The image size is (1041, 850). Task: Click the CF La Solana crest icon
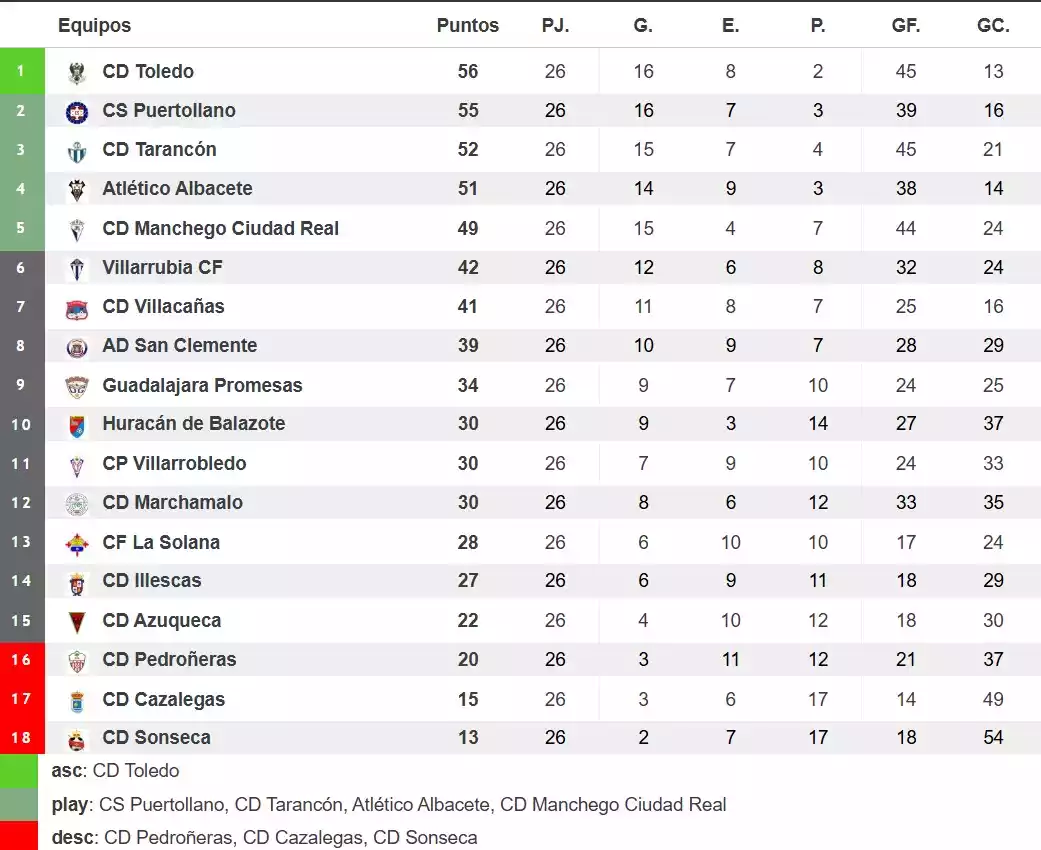coord(77,543)
